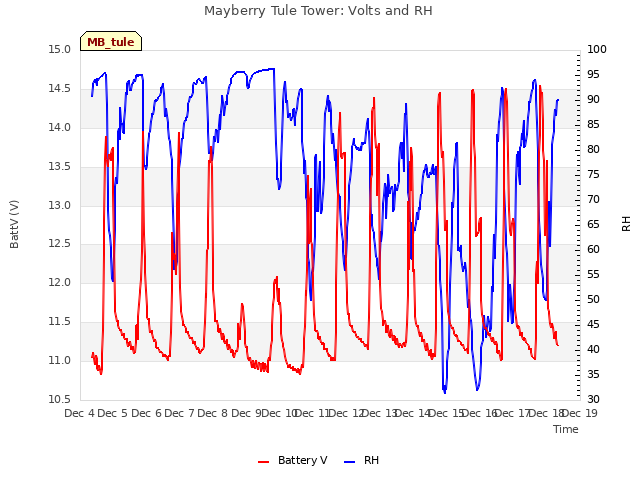Screen dimensions: 640x480
Task: Click the 75 right axis tick
Action: [x=593, y=174]
